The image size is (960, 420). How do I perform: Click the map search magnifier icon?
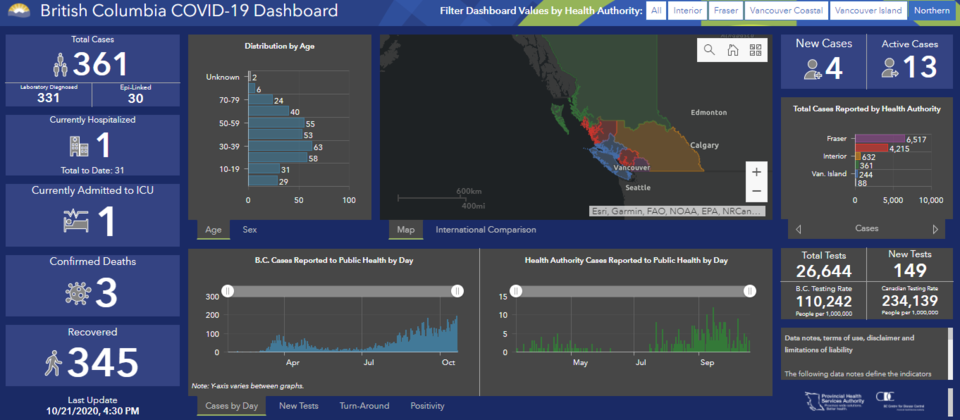coord(709,50)
